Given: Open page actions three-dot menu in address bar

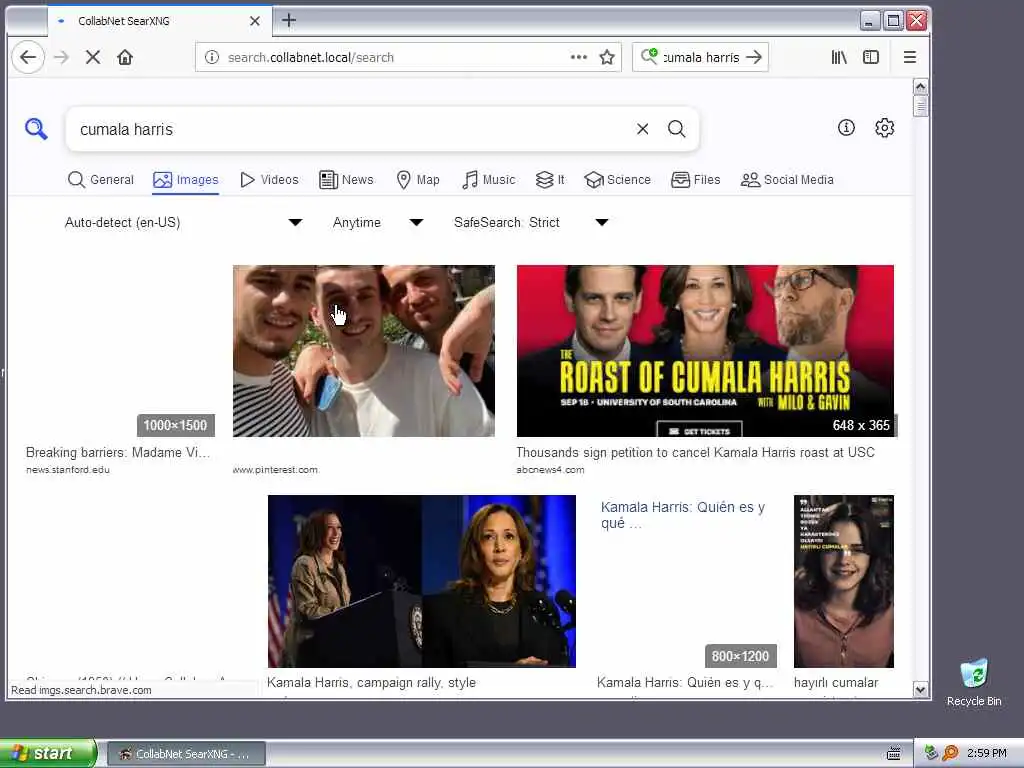Looking at the screenshot, I should click(579, 57).
